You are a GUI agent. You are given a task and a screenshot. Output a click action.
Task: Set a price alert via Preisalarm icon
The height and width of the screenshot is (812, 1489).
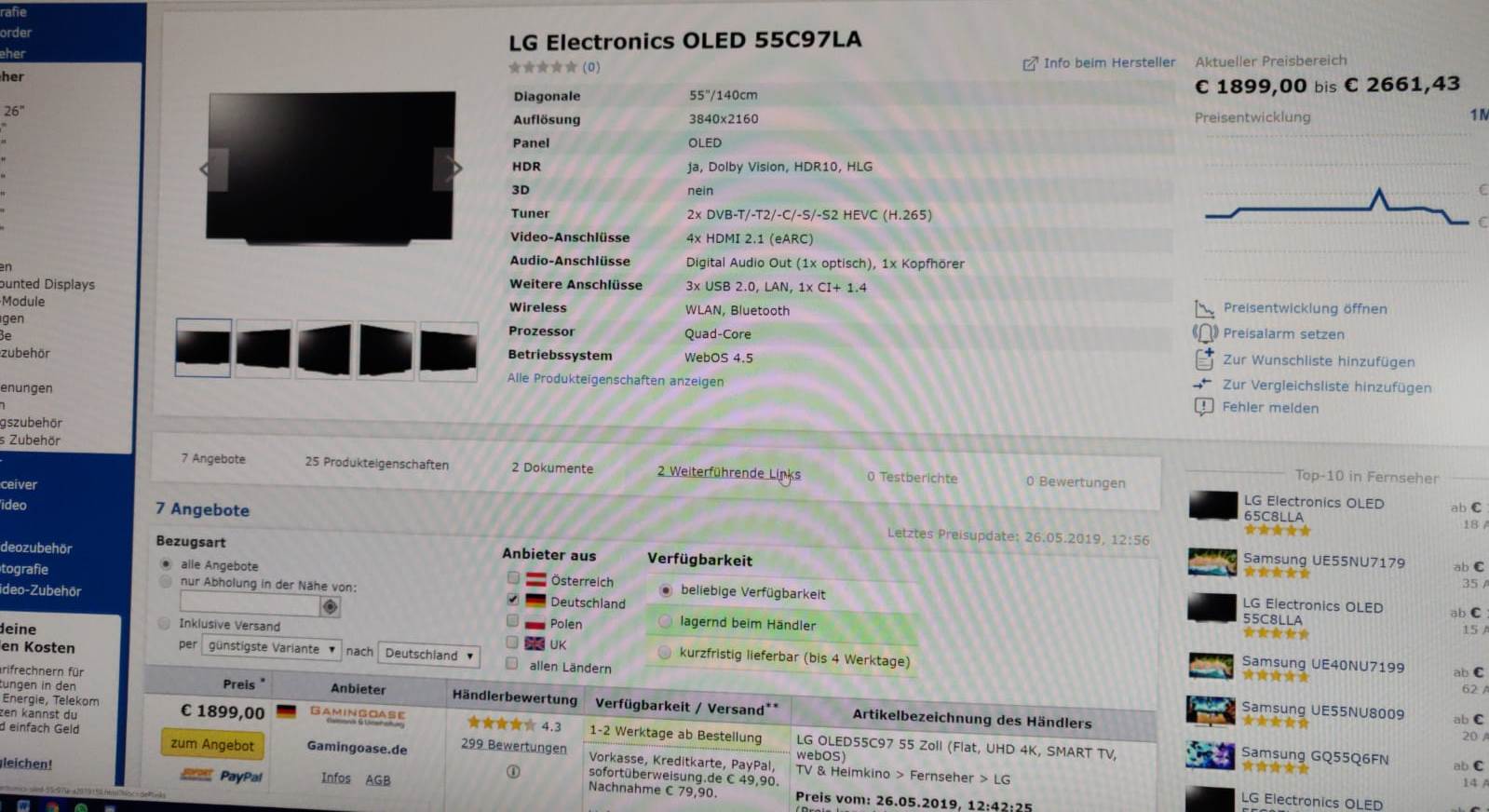tap(1205, 332)
